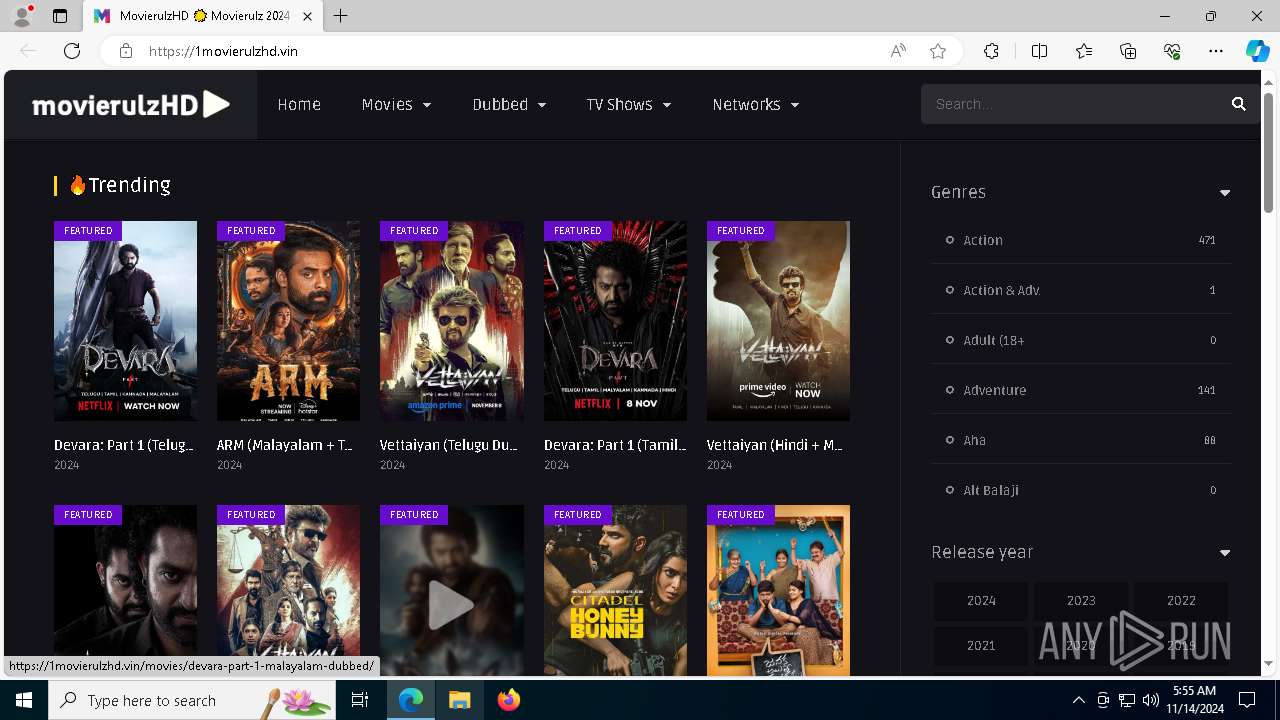Click the search magnifier icon

tap(1238, 104)
